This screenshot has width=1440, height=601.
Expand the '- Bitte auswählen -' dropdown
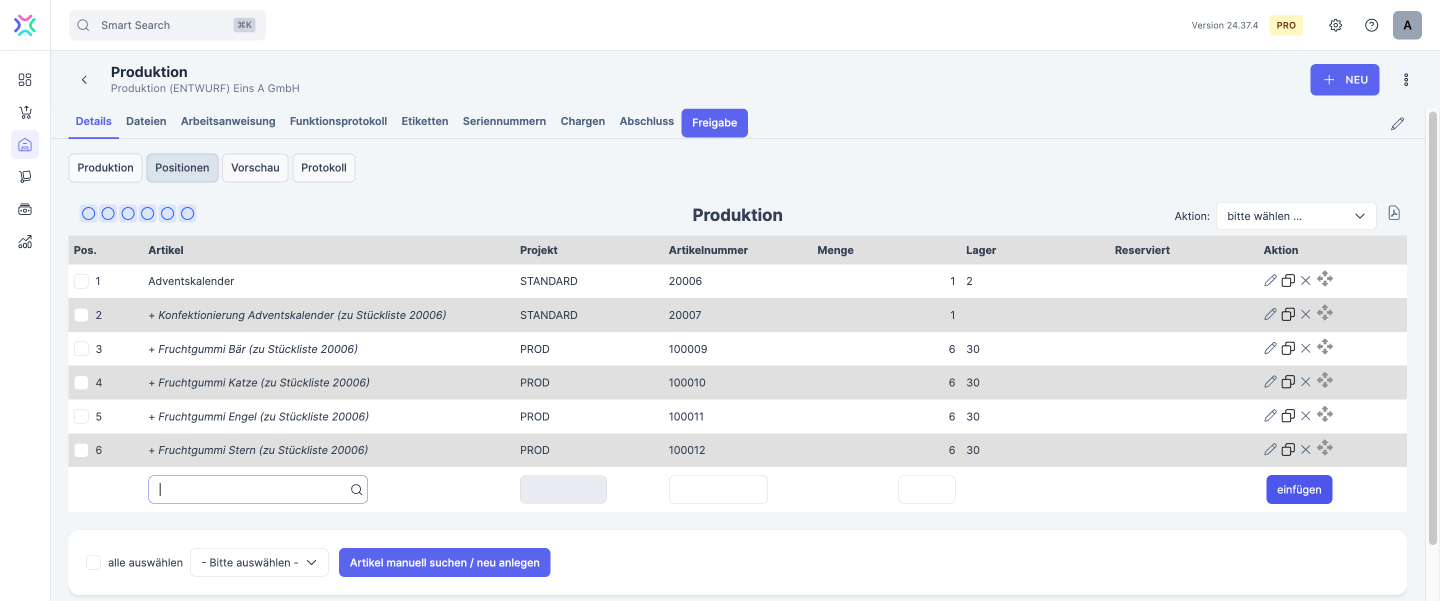click(259, 563)
